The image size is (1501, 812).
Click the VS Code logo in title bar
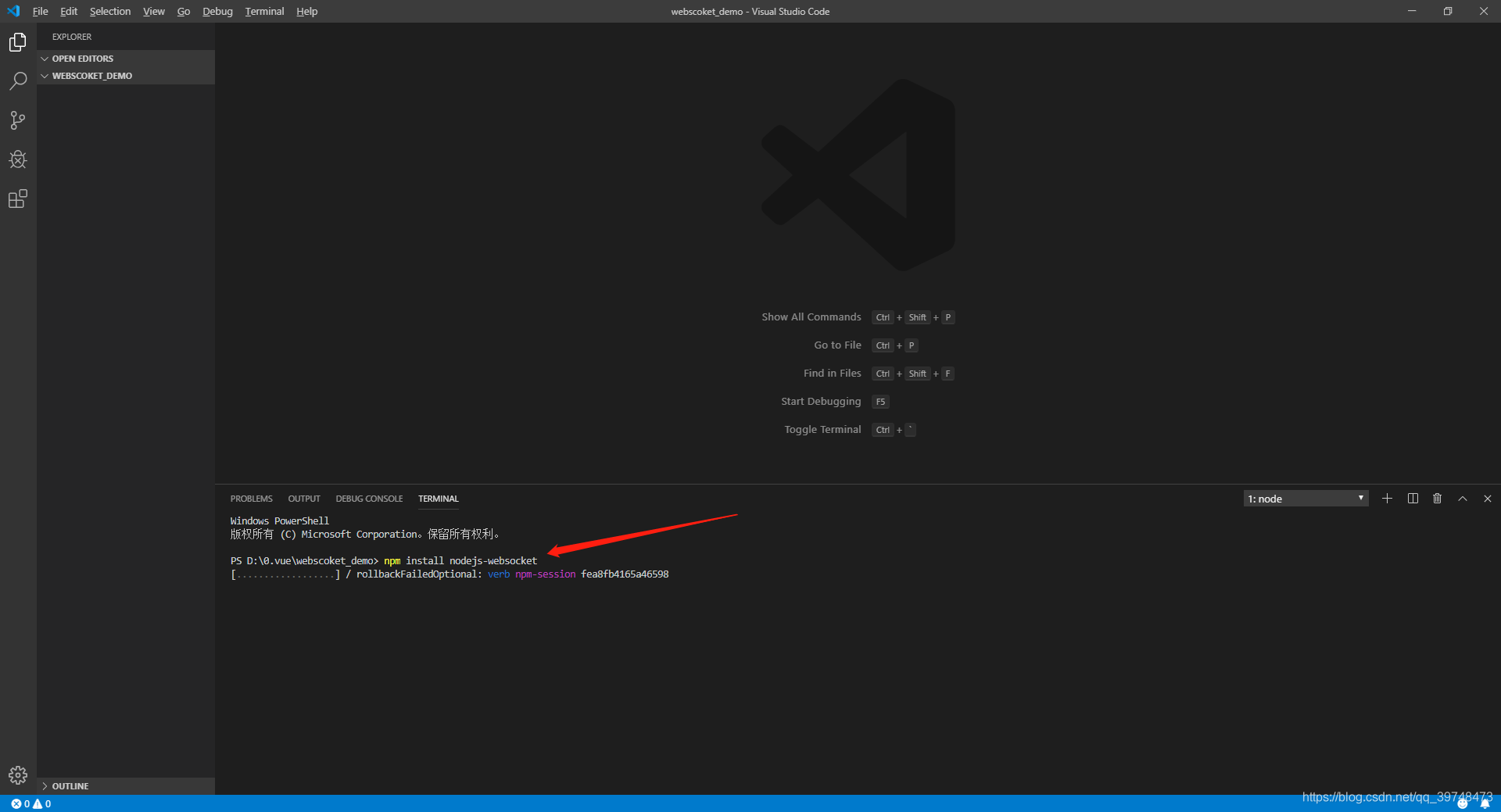click(x=13, y=11)
